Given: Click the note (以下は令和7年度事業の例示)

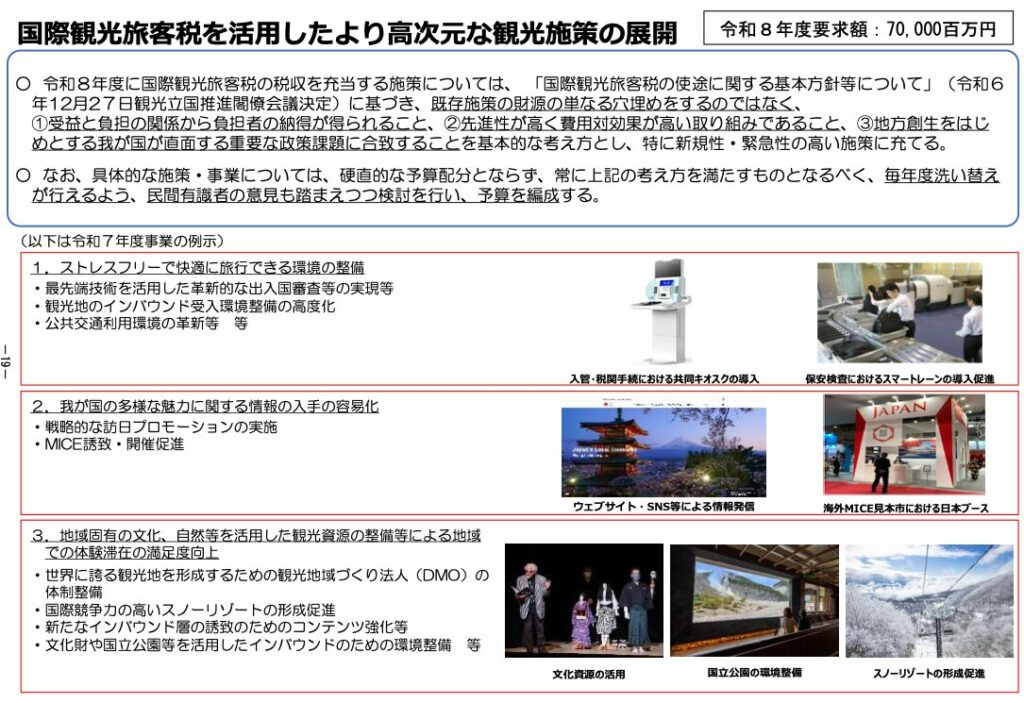Looking at the screenshot, I should (x=121, y=240).
